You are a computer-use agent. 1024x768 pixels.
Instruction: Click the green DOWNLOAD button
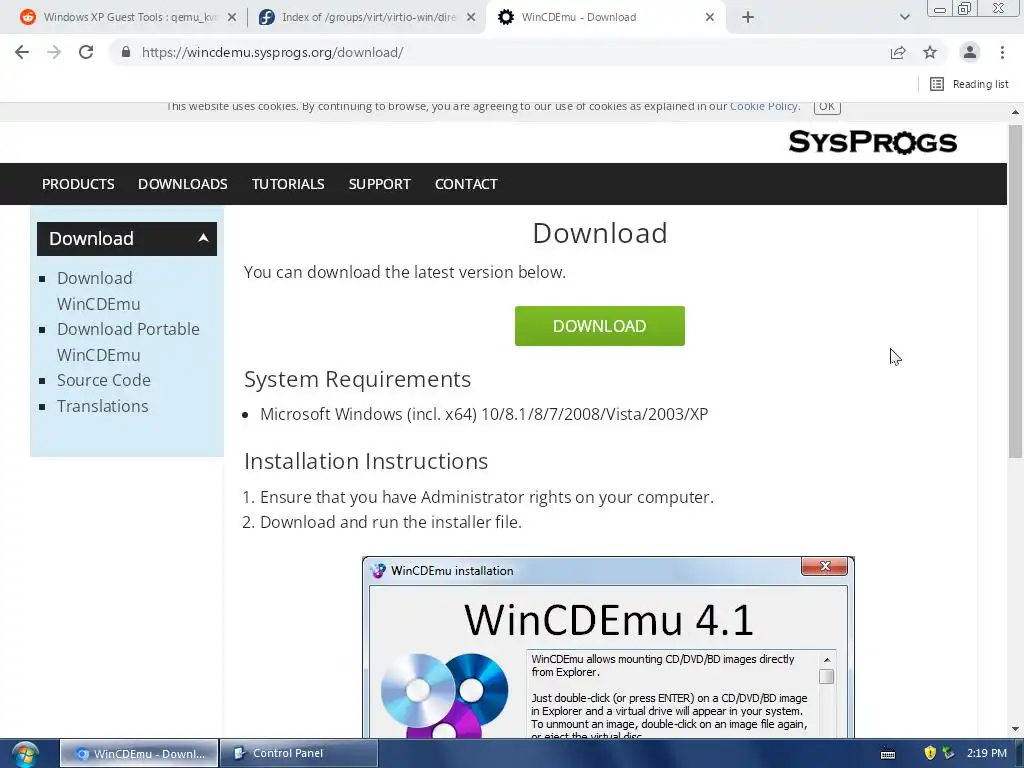600,326
